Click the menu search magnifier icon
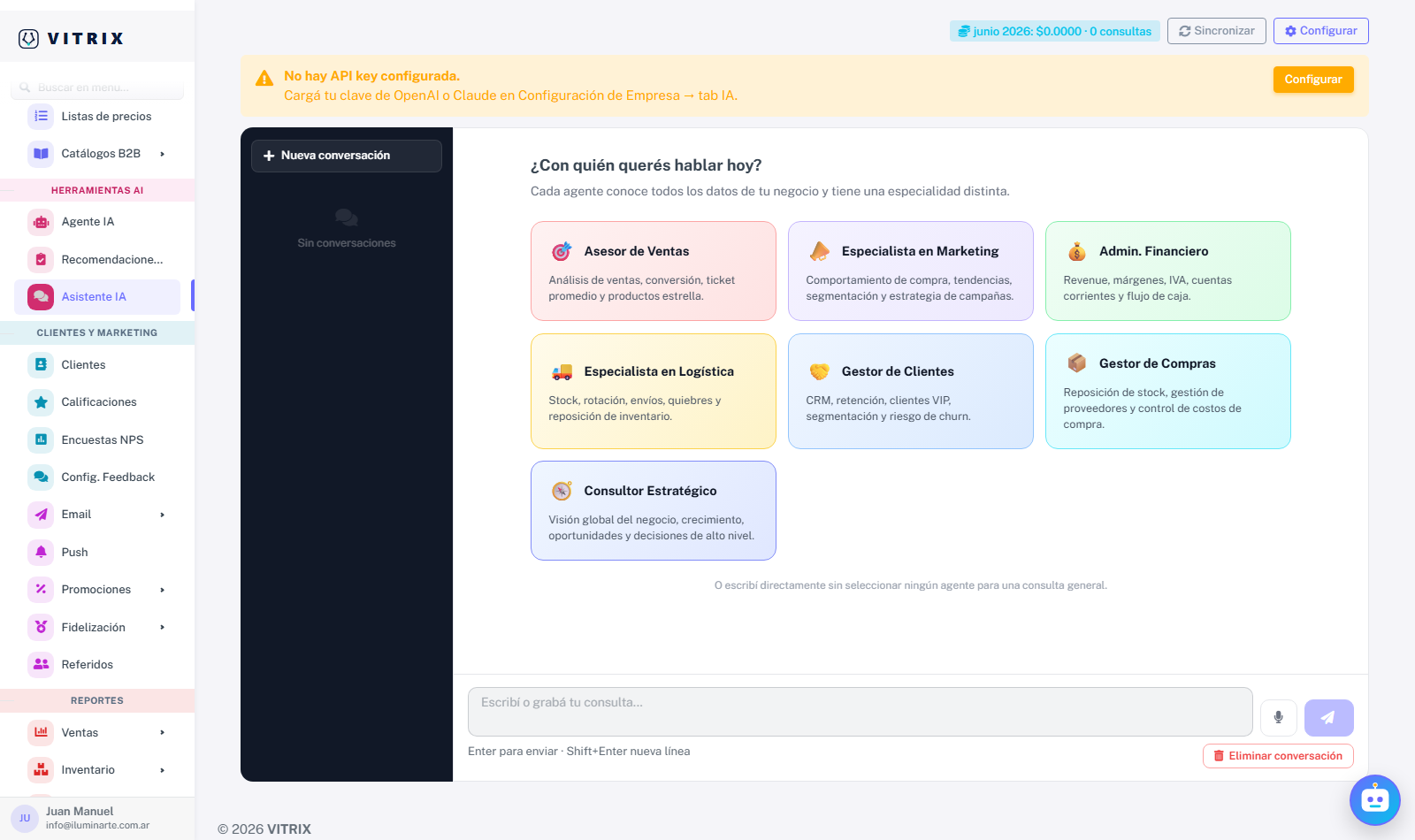The image size is (1415, 840). point(25,88)
